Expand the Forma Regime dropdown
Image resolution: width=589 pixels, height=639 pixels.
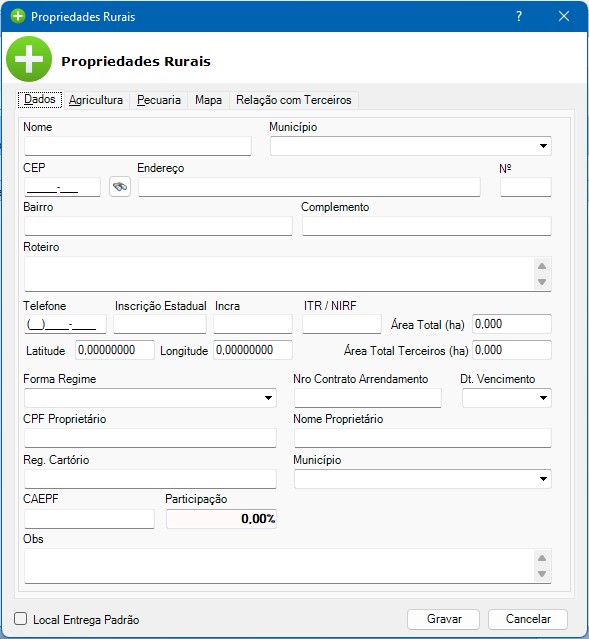tap(268, 398)
